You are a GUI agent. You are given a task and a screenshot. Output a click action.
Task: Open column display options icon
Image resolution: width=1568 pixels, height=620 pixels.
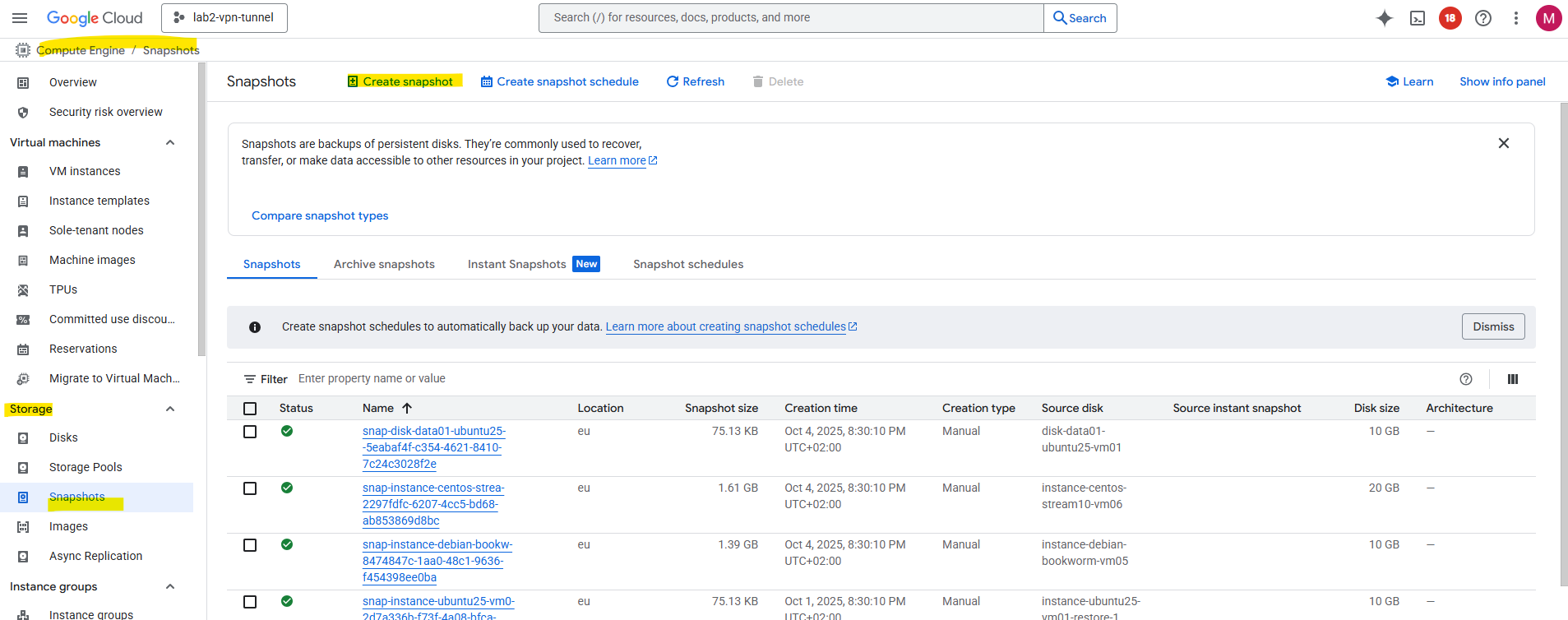[1513, 379]
